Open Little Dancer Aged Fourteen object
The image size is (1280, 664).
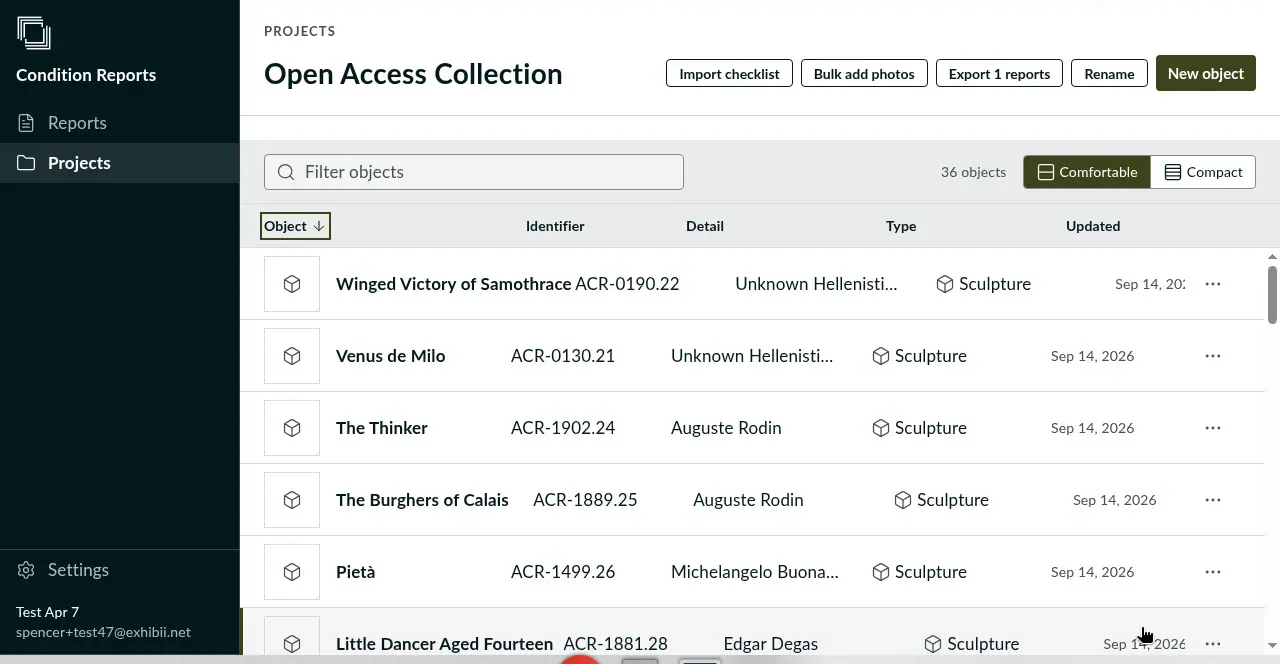point(444,644)
